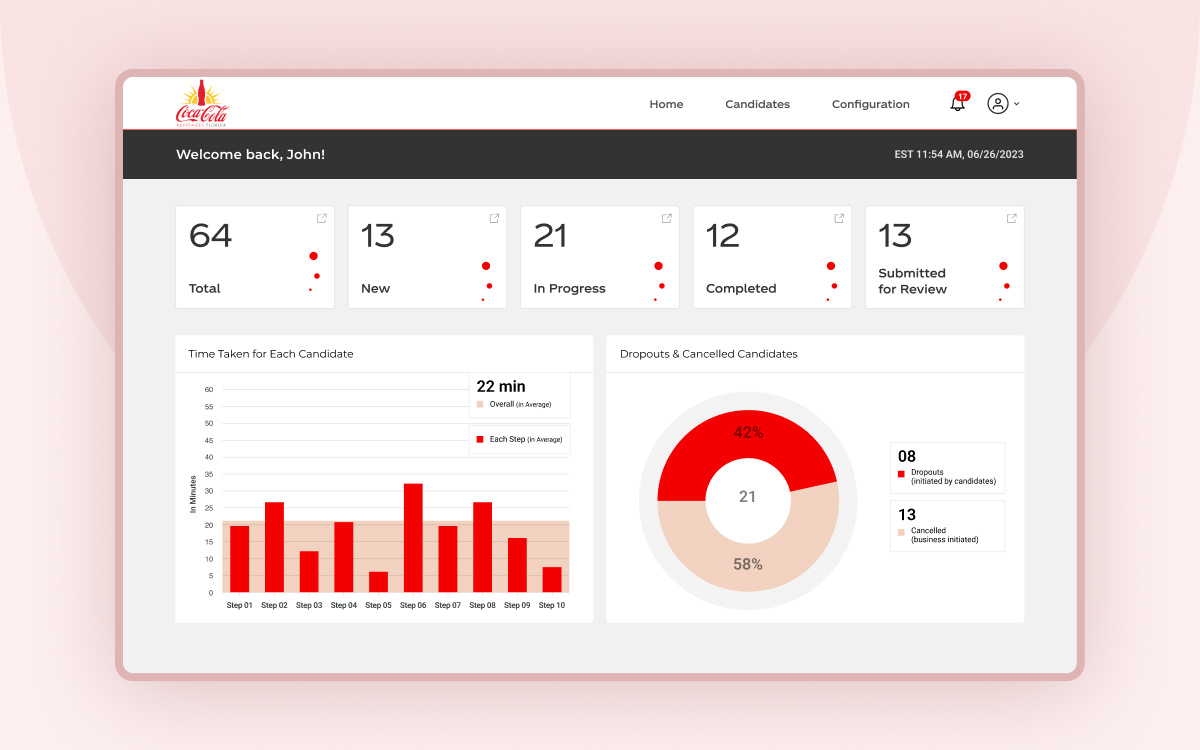1200x750 pixels.
Task: Open external link icon on Submitted for Review card
Action: pyautogui.click(x=1012, y=218)
